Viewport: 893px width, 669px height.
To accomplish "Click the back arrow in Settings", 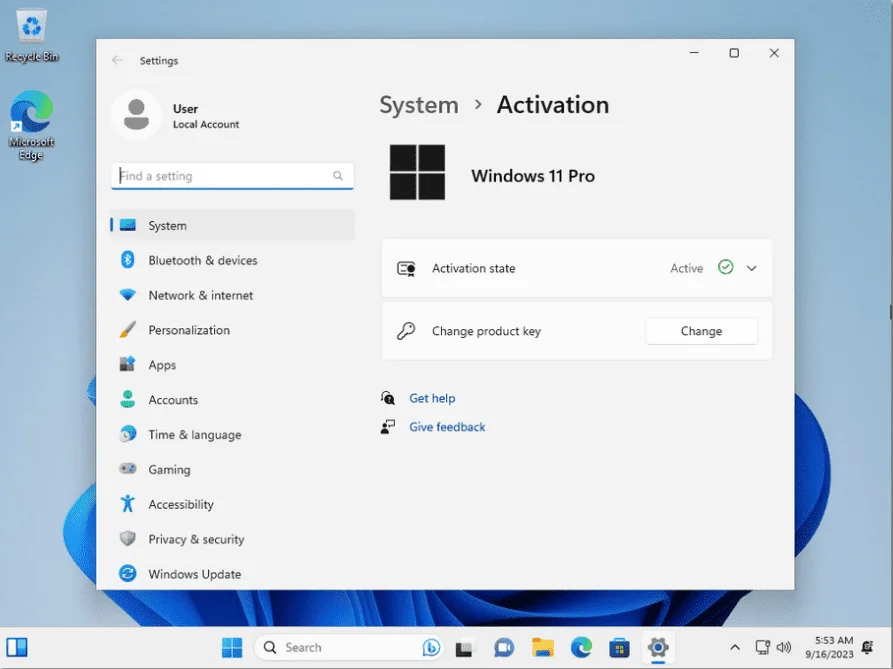I will tap(117, 60).
